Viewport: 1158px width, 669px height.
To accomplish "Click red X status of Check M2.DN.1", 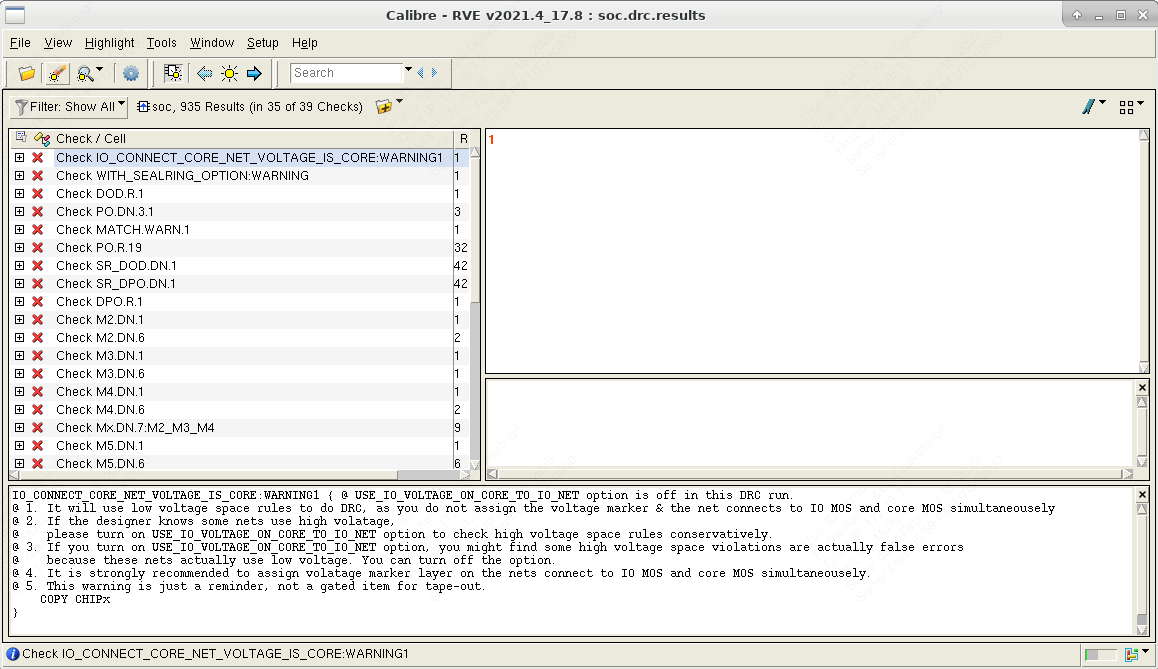I will pyautogui.click(x=38, y=320).
